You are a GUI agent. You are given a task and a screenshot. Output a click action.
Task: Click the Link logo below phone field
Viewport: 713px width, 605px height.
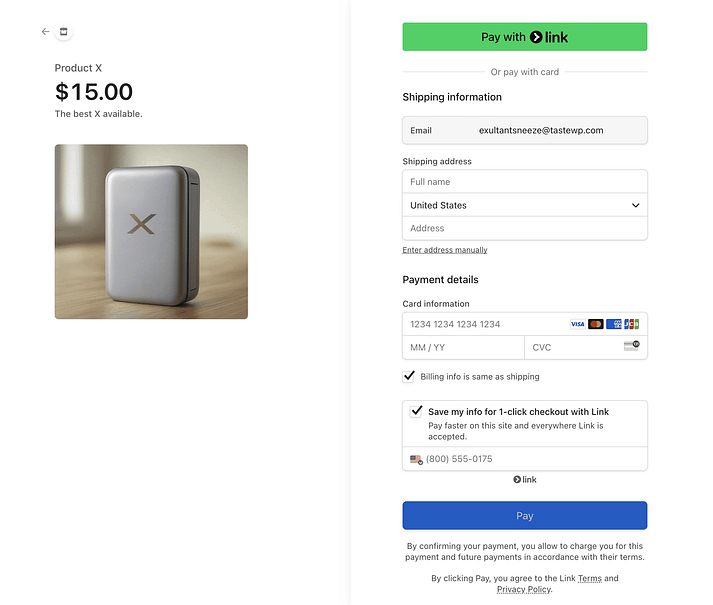coord(525,480)
